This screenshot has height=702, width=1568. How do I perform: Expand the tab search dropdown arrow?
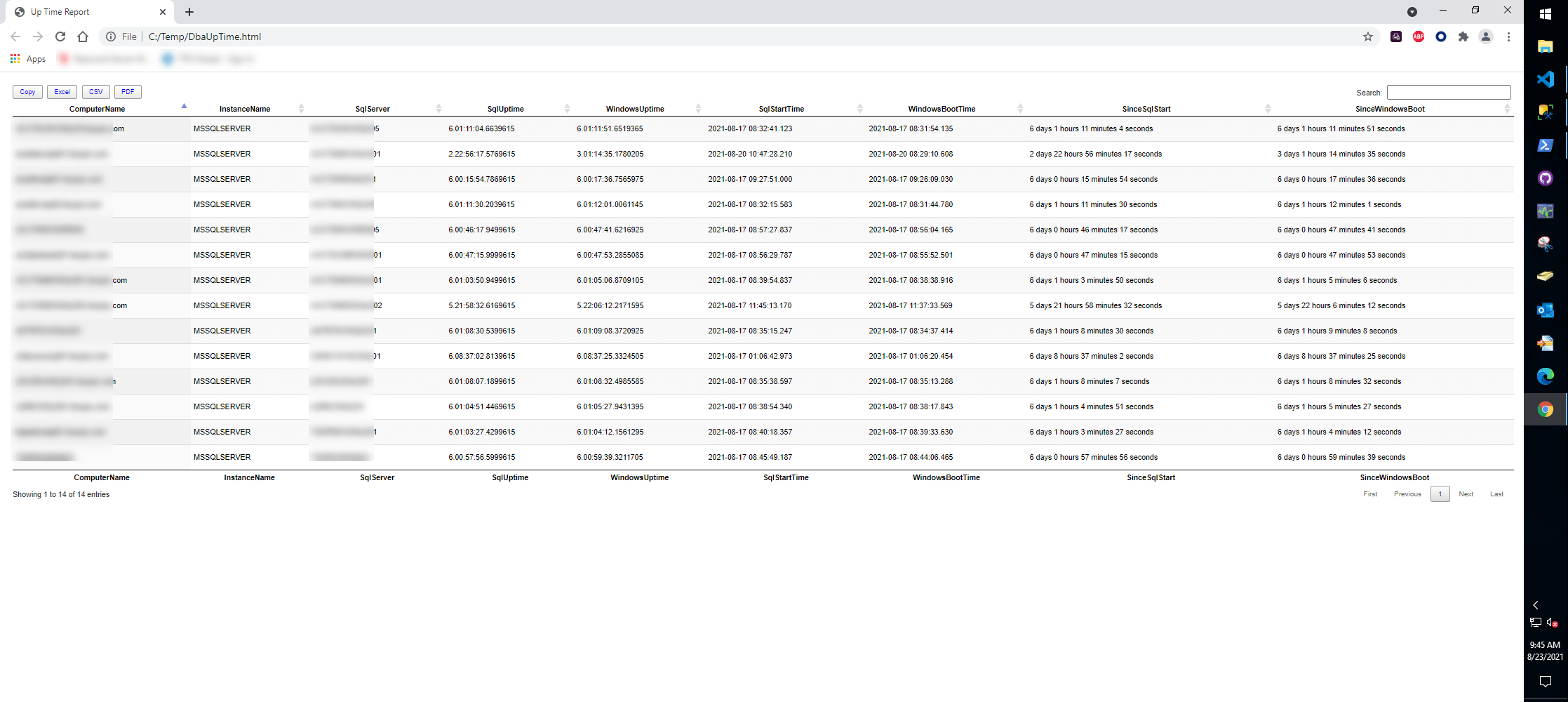[x=1412, y=12]
